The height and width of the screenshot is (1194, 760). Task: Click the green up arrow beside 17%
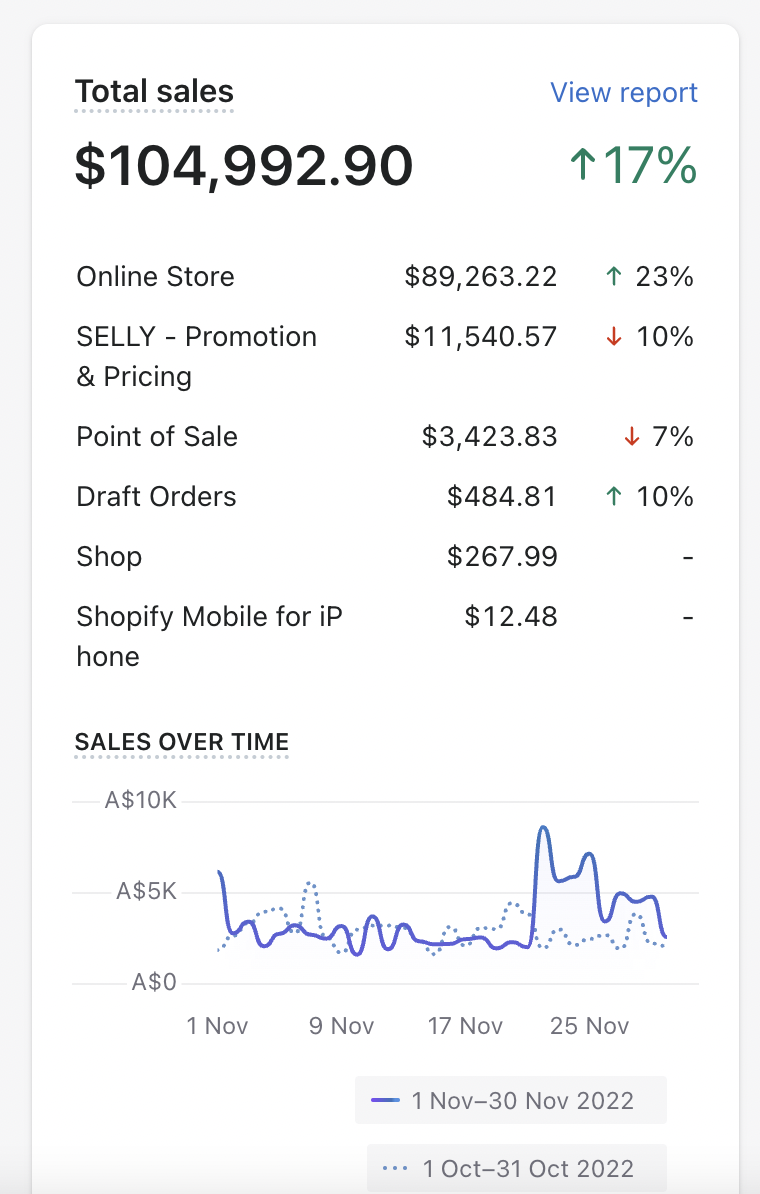pos(582,166)
